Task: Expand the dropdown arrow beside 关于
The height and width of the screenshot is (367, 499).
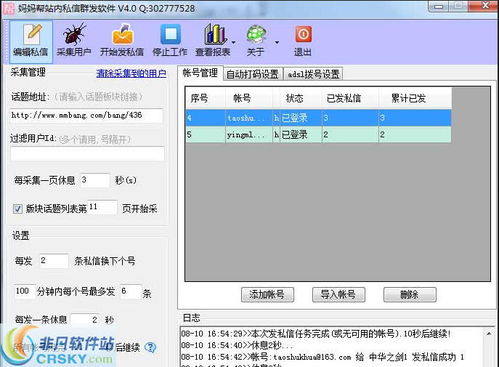Action: [x=277, y=42]
